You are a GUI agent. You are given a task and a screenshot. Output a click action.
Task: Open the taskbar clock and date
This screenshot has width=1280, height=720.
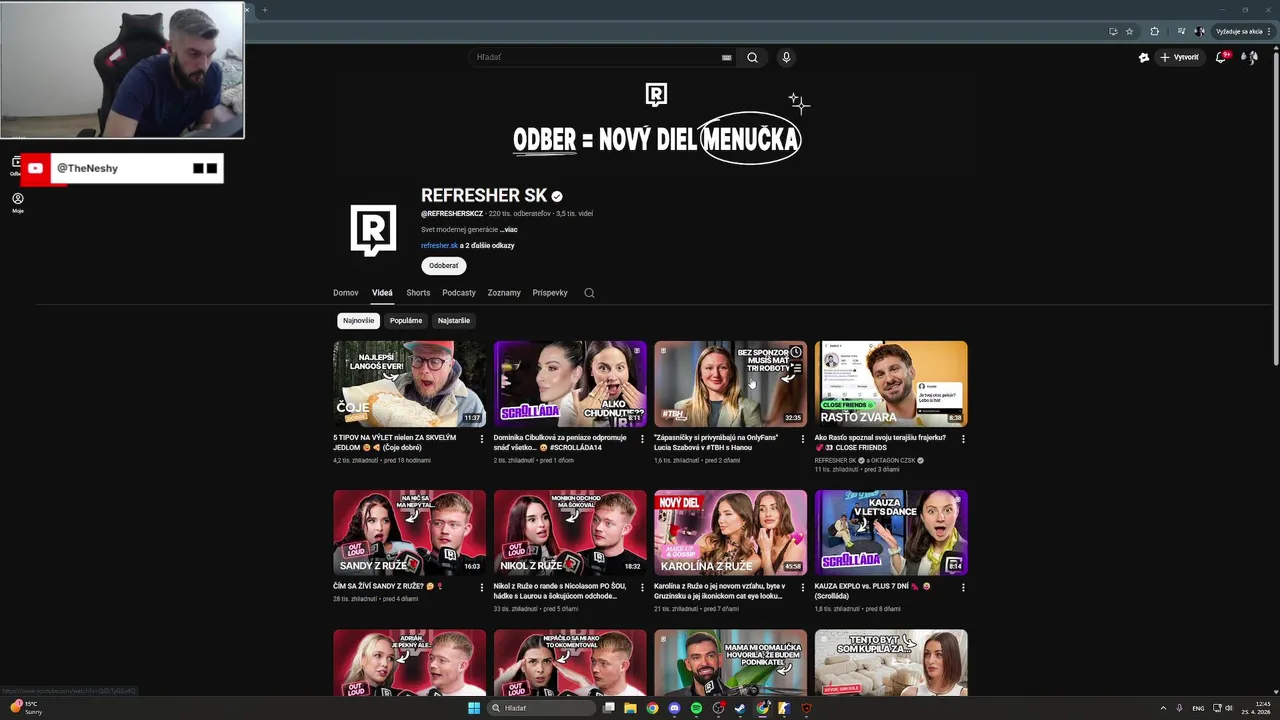tap(1254, 708)
